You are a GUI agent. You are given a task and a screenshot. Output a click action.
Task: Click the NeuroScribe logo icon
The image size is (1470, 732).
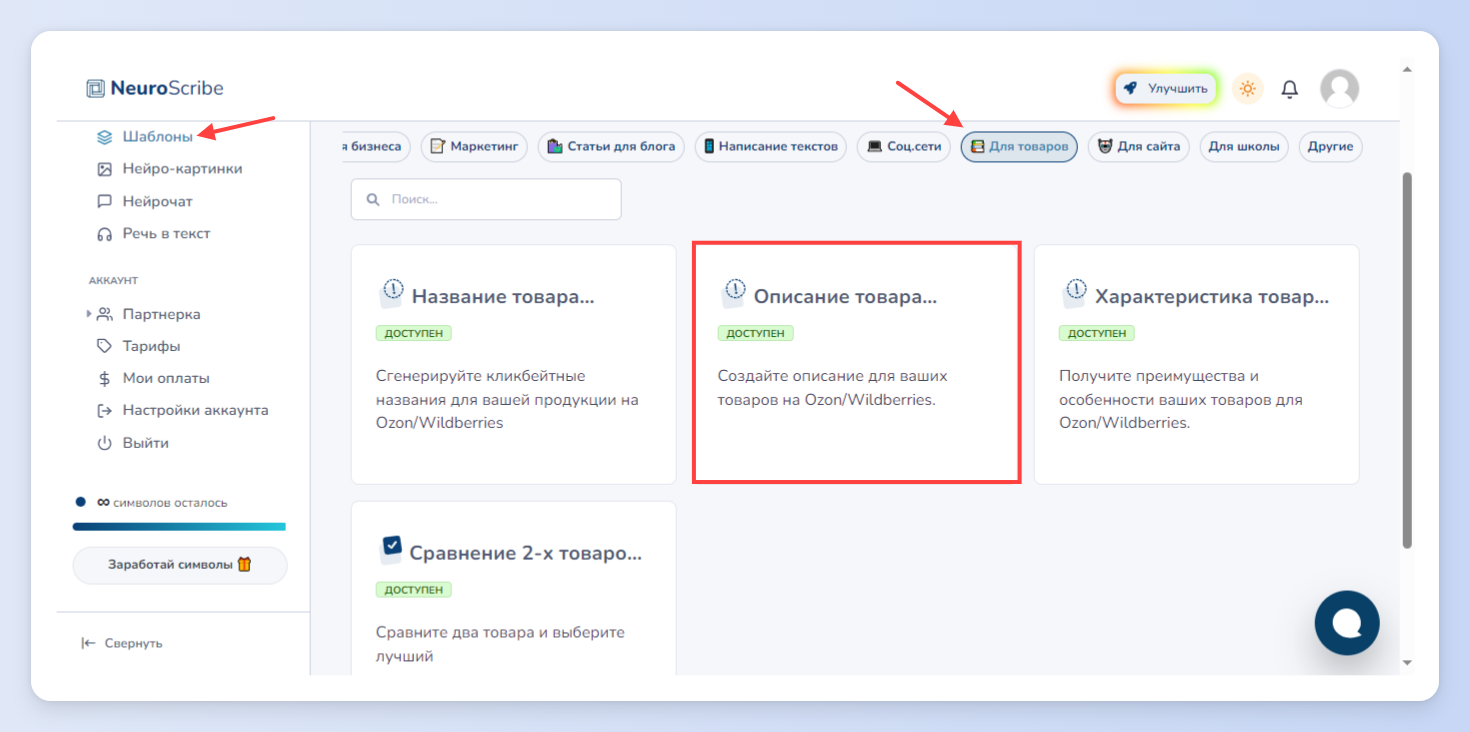pos(95,88)
